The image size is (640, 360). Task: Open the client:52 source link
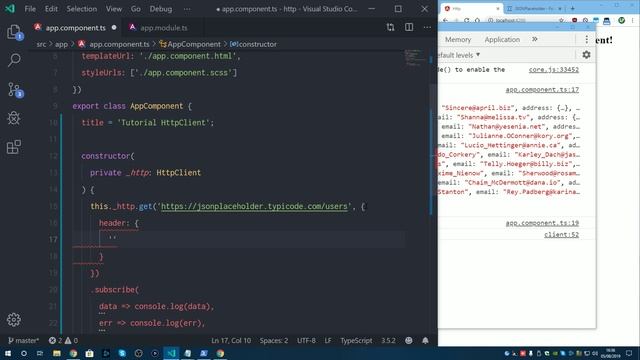pos(561,235)
